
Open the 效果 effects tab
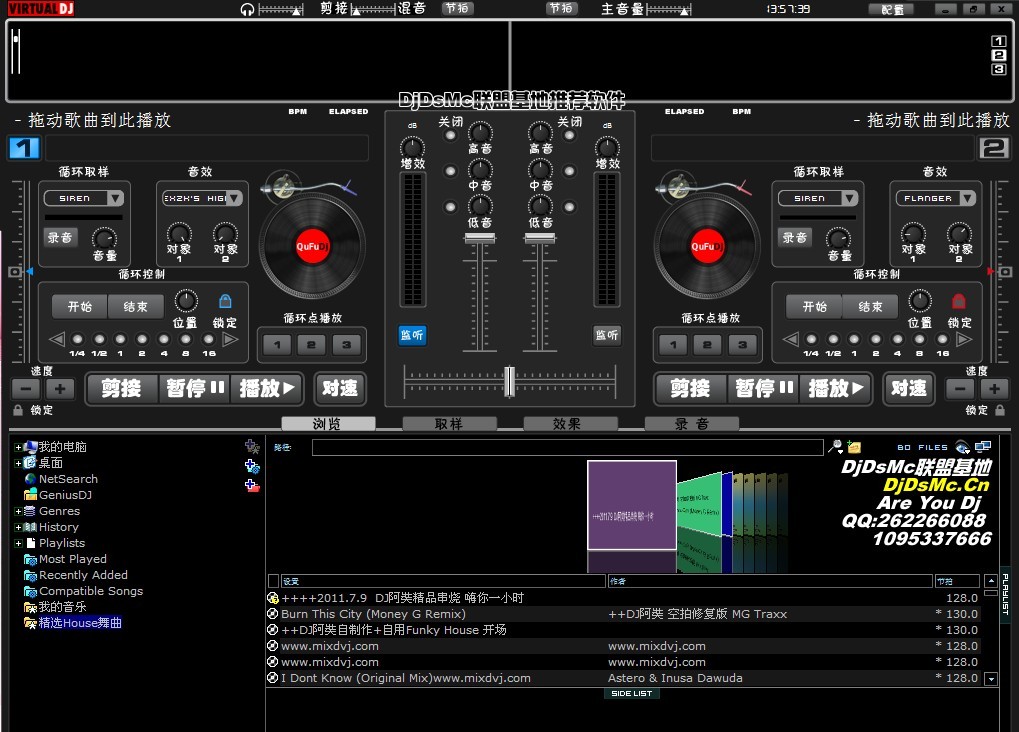568,424
